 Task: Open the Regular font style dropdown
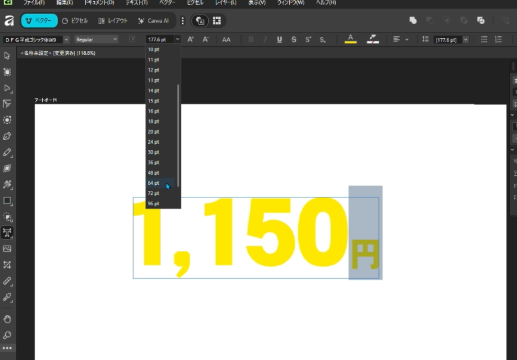pos(96,40)
